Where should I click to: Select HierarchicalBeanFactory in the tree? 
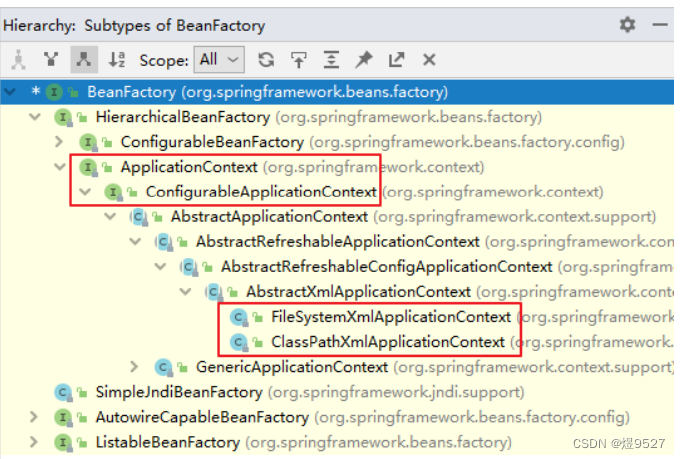point(337,117)
